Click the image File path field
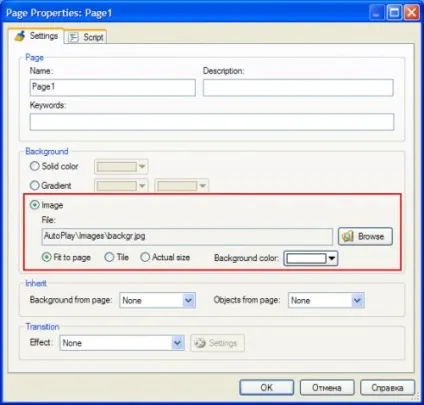The width and height of the screenshot is (424, 405). point(187,236)
